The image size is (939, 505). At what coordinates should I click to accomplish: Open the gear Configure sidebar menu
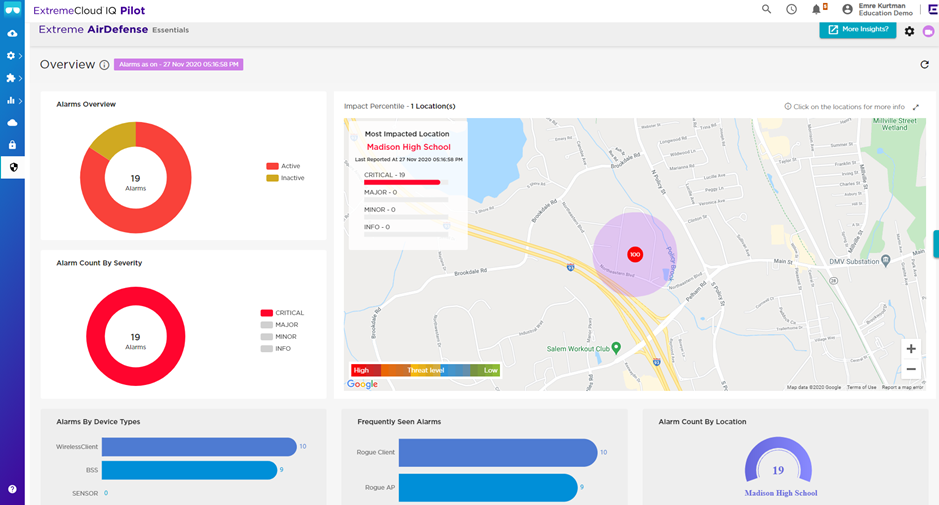coord(10,56)
